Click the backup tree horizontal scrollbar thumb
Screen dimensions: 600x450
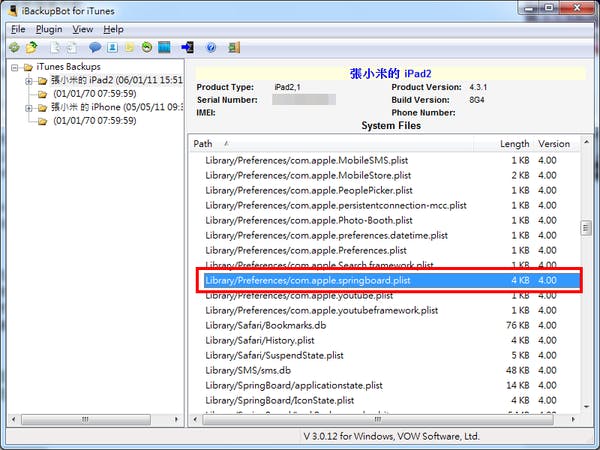pyautogui.click(x=86, y=419)
